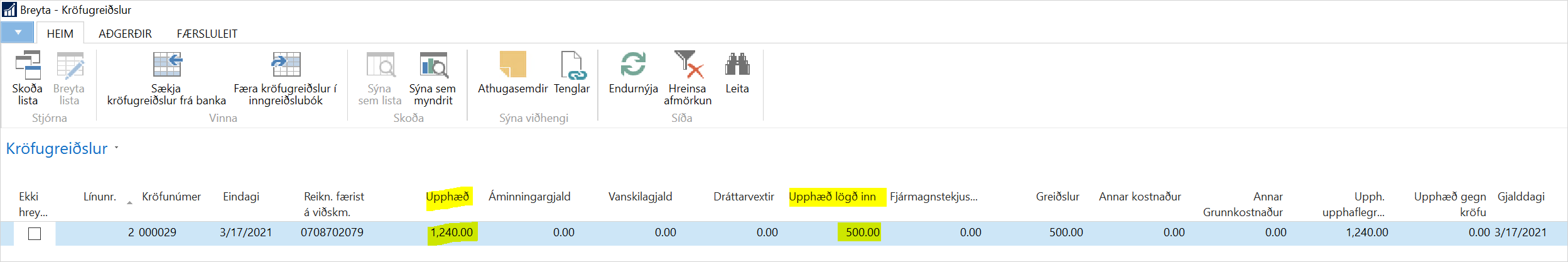Viewport: 1568px width, 262px height.
Task: Switch to the FÆRSLULEIT tab
Action: [207, 33]
